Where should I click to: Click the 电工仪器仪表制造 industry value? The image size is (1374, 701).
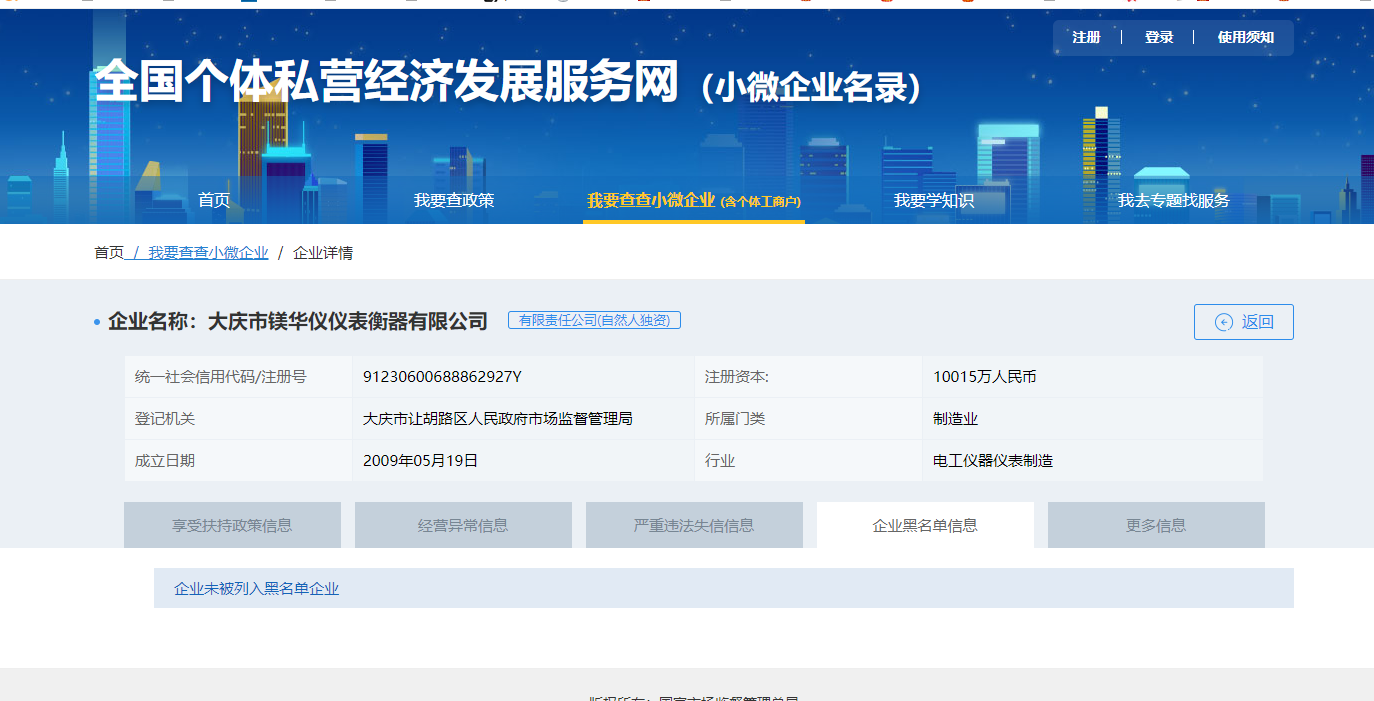tap(993, 461)
